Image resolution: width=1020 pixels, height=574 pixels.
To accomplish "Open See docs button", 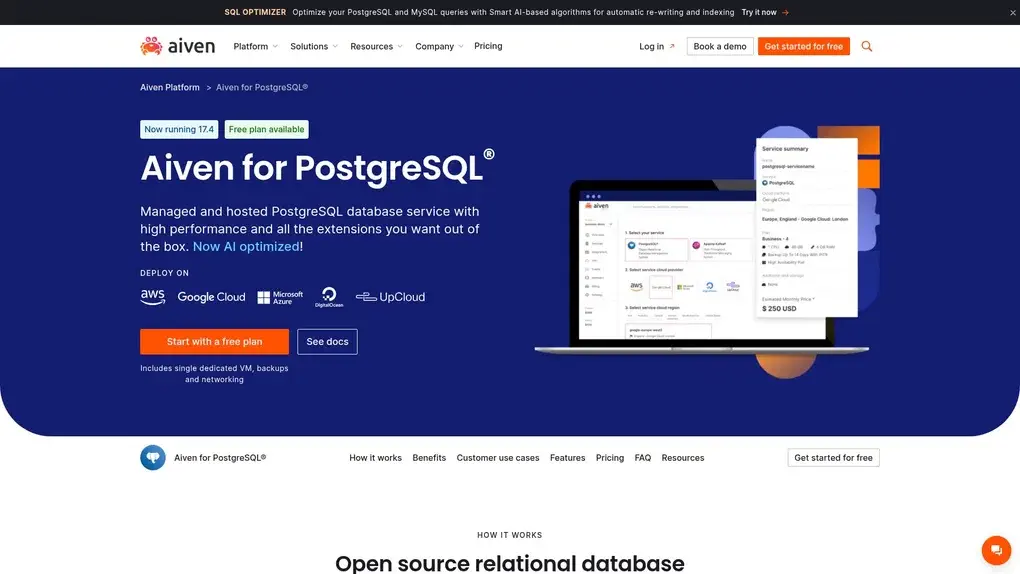I will [327, 342].
